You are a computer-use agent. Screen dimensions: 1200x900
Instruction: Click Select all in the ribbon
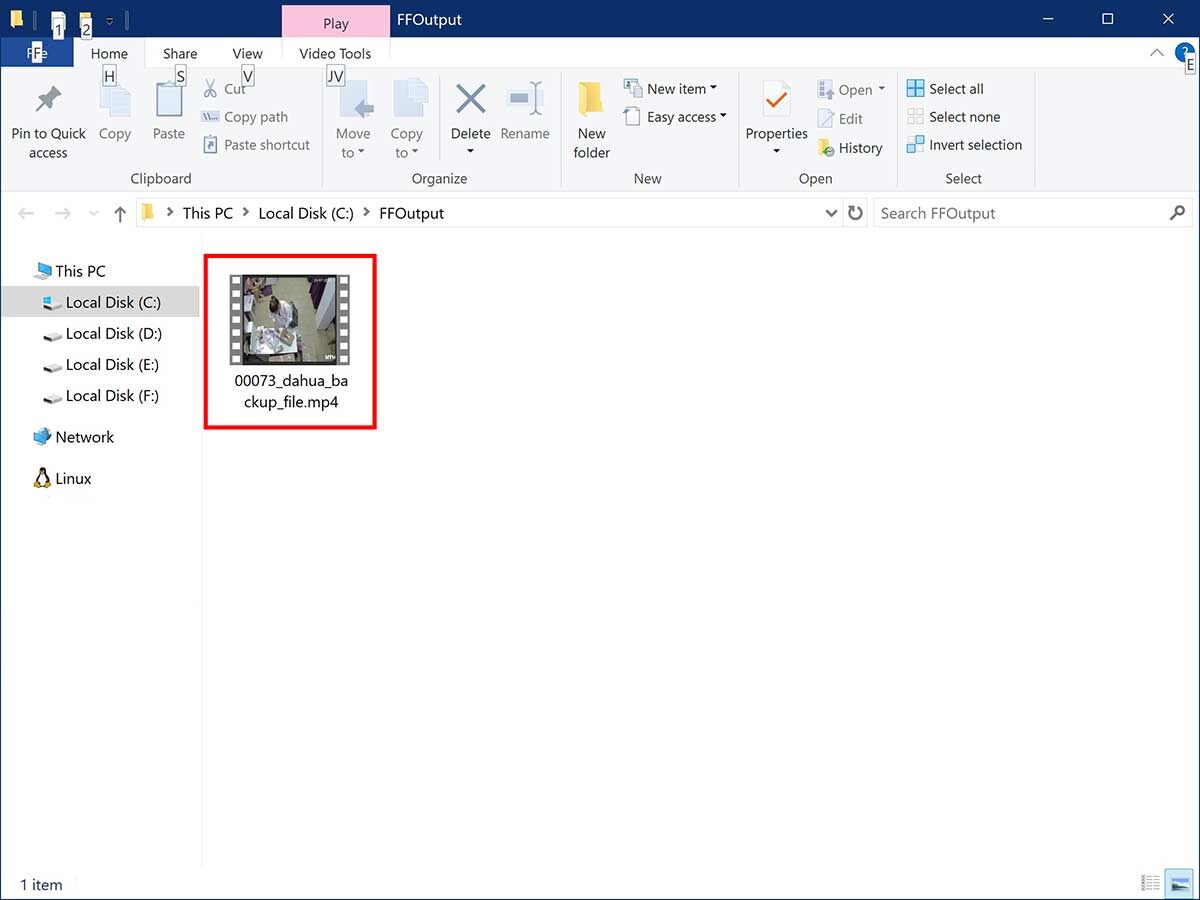click(x=945, y=89)
